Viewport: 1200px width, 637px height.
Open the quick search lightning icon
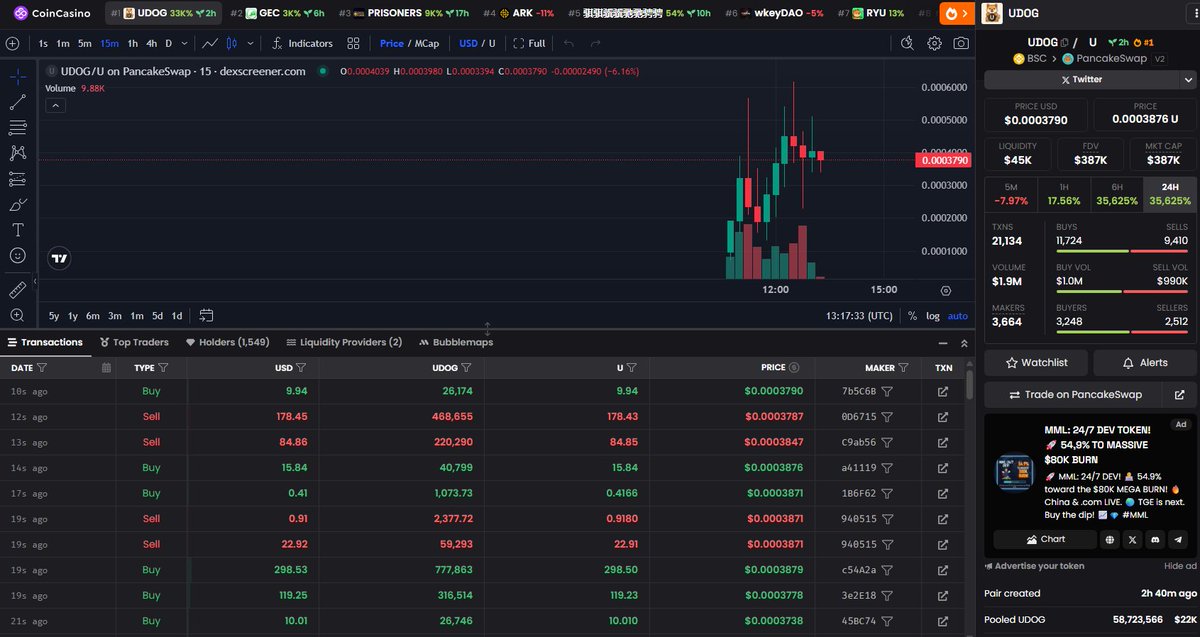click(x=907, y=43)
